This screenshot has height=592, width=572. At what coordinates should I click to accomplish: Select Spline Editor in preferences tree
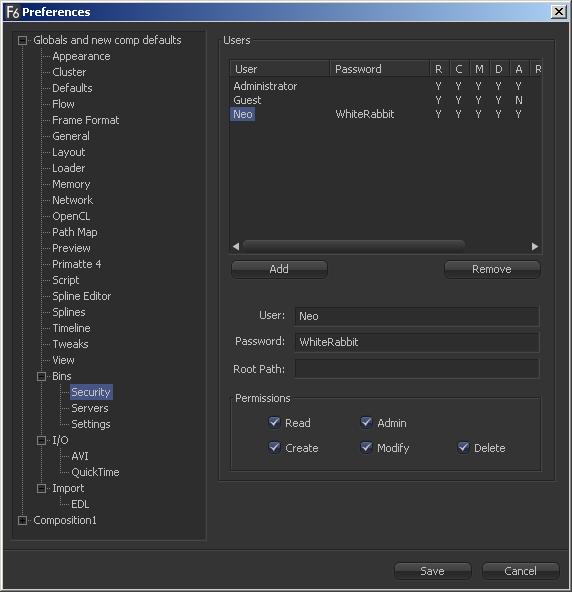(82, 296)
